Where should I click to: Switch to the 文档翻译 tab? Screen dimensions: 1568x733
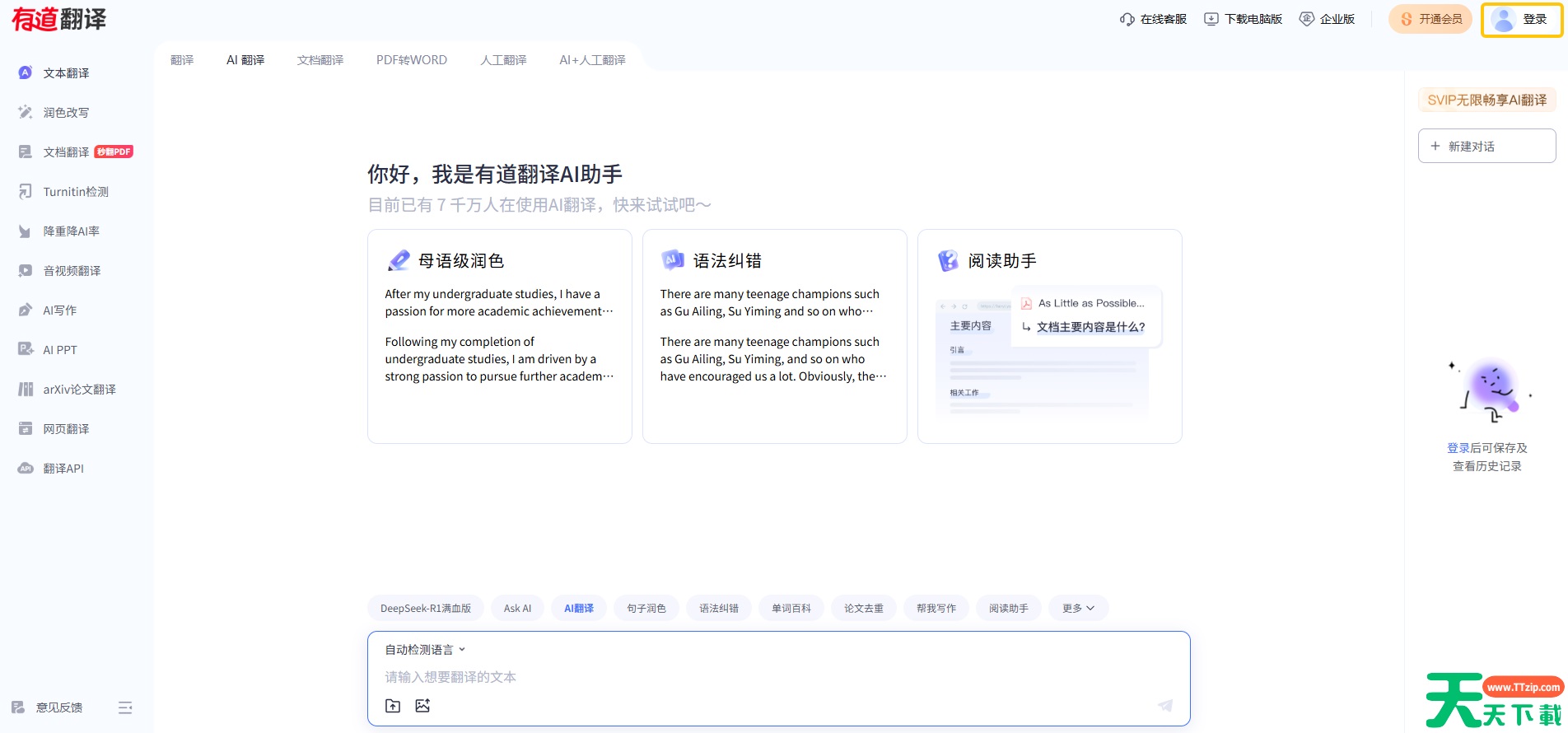pyautogui.click(x=320, y=60)
